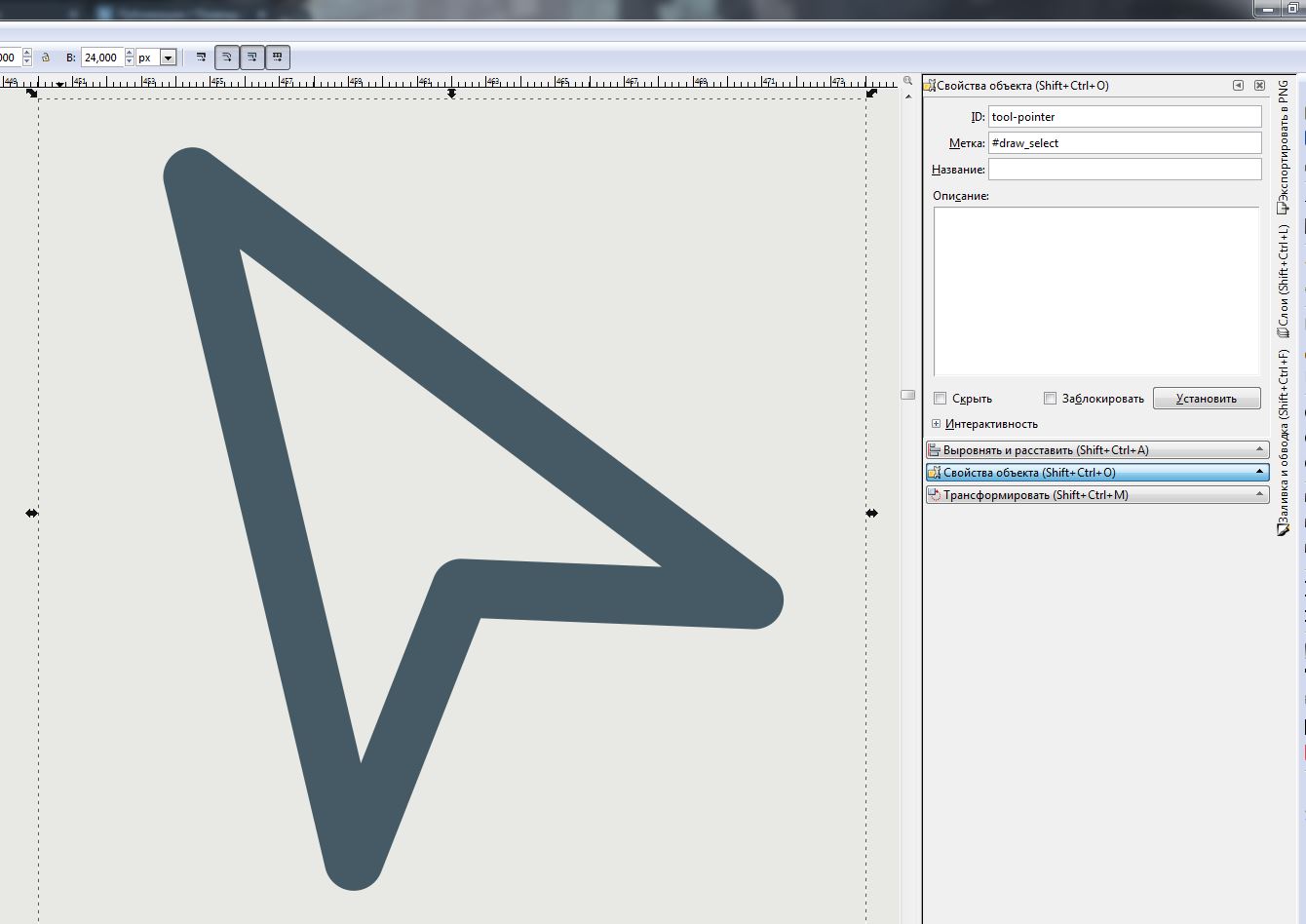Open the Слои (Shift+Ctrl+L) side tab
Viewport: 1306px width, 924px height.
1284,281
